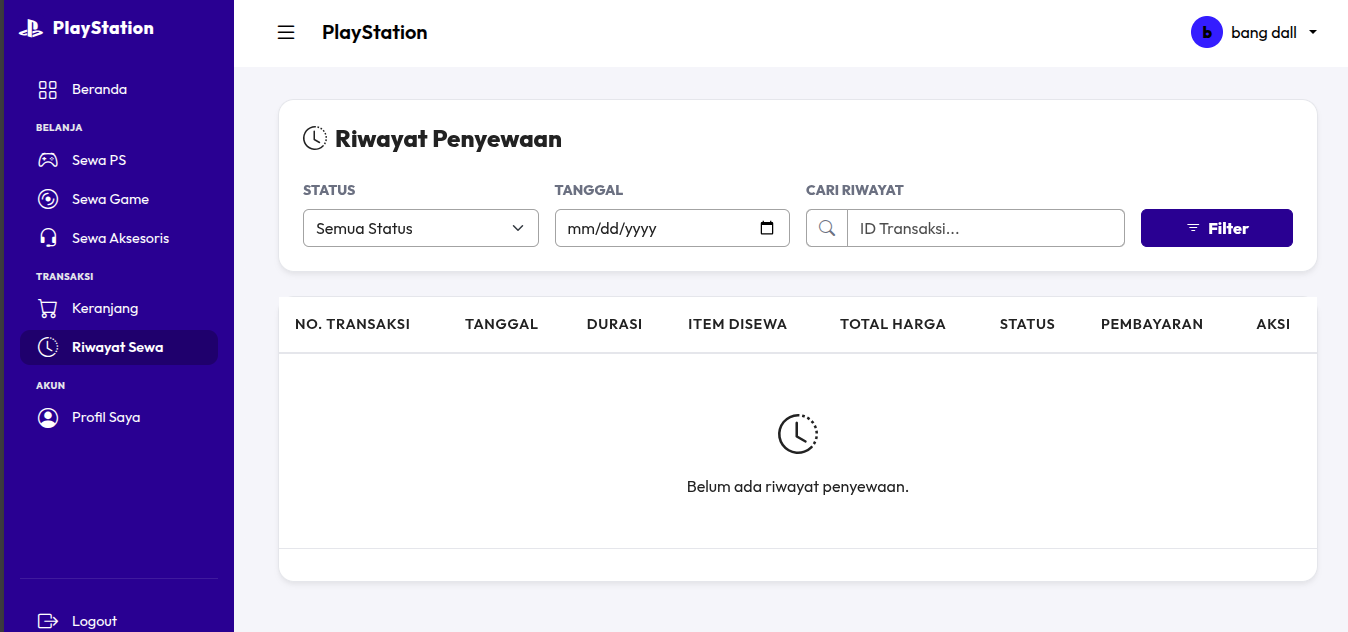
Task: Click the Sewa Aksesoris headset icon
Action: pyautogui.click(x=48, y=238)
